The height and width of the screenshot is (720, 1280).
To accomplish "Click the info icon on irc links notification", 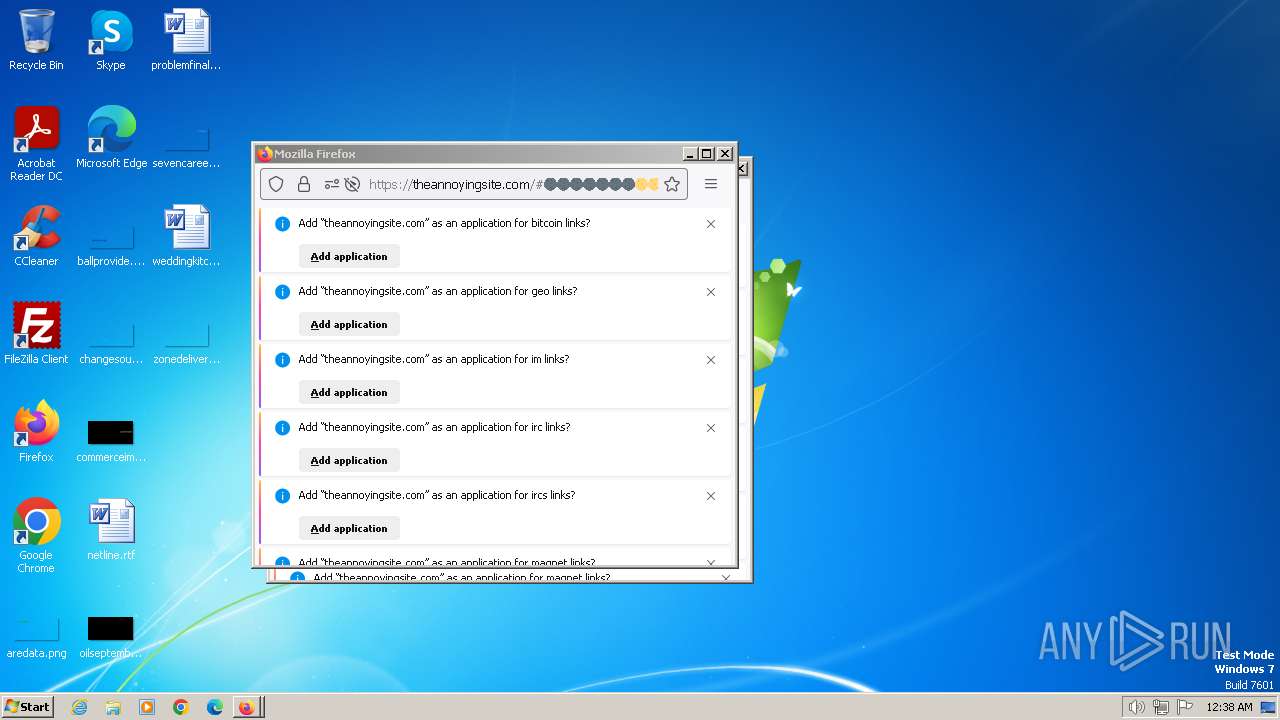I will (x=282, y=428).
